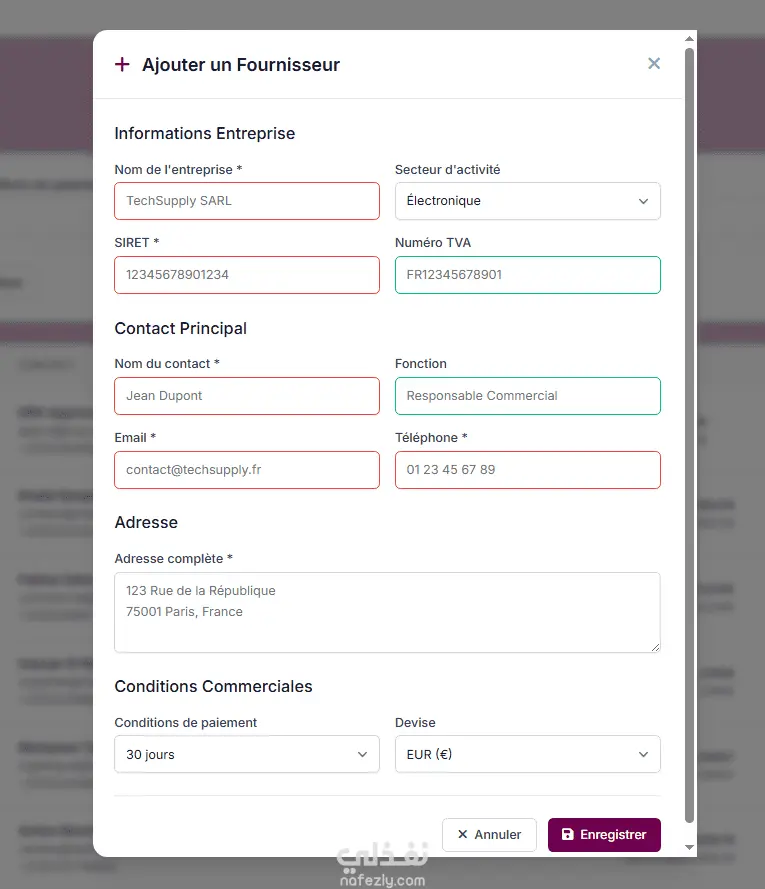Open the Devise currency dropdown
The image size is (765, 889).
(x=527, y=755)
